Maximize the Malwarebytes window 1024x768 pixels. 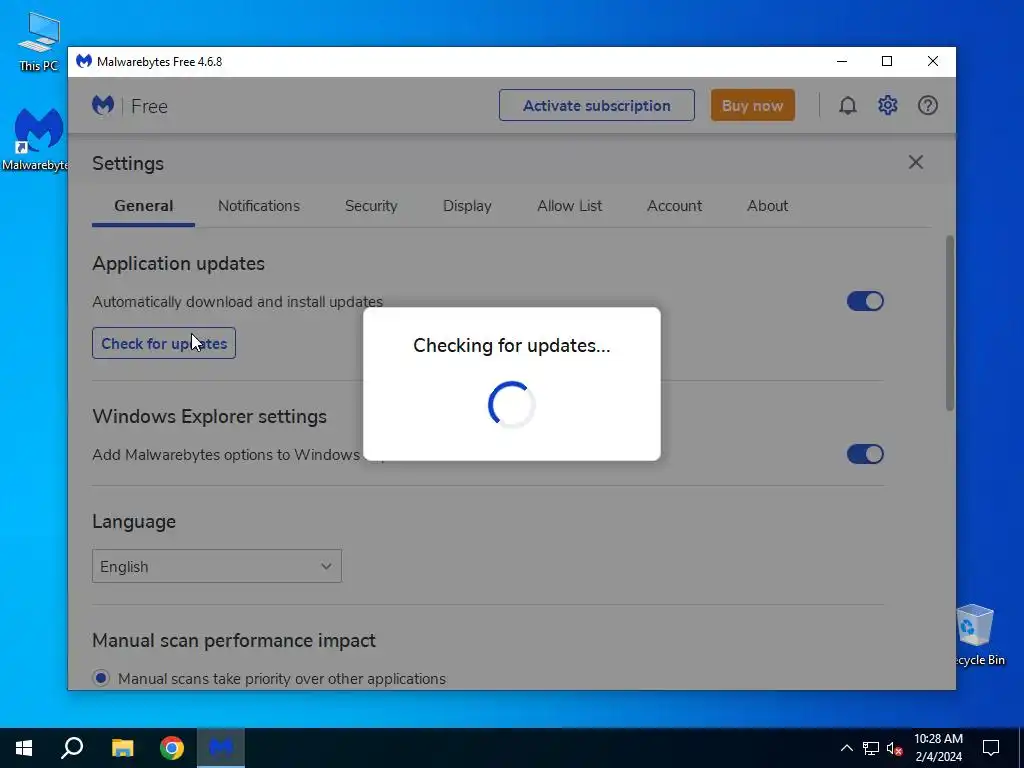coord(887,61)
